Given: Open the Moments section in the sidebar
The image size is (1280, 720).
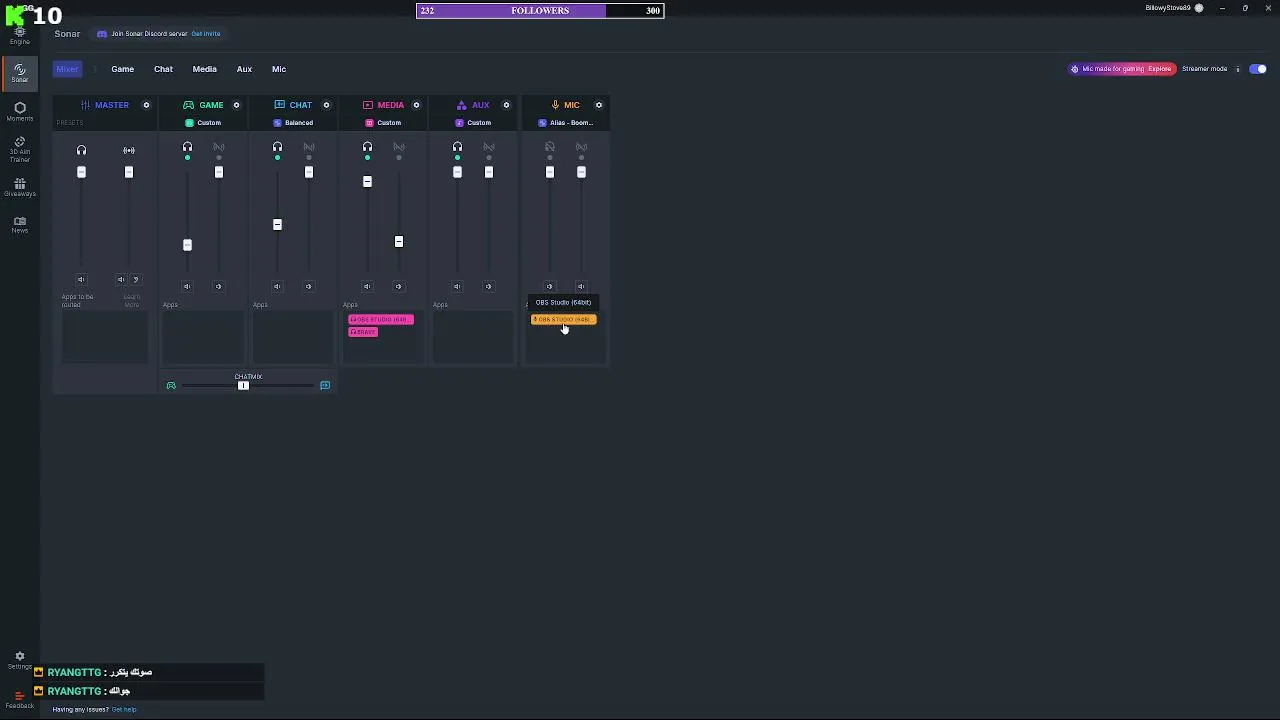Looking at the screenshot, I should tap(19, 111).
